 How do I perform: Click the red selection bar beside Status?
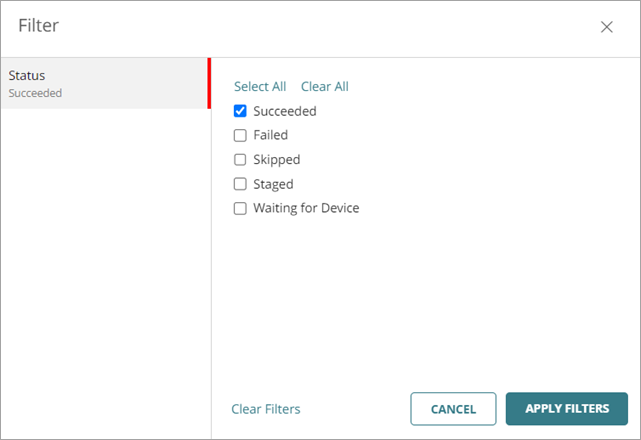click(x=209, y=83)
